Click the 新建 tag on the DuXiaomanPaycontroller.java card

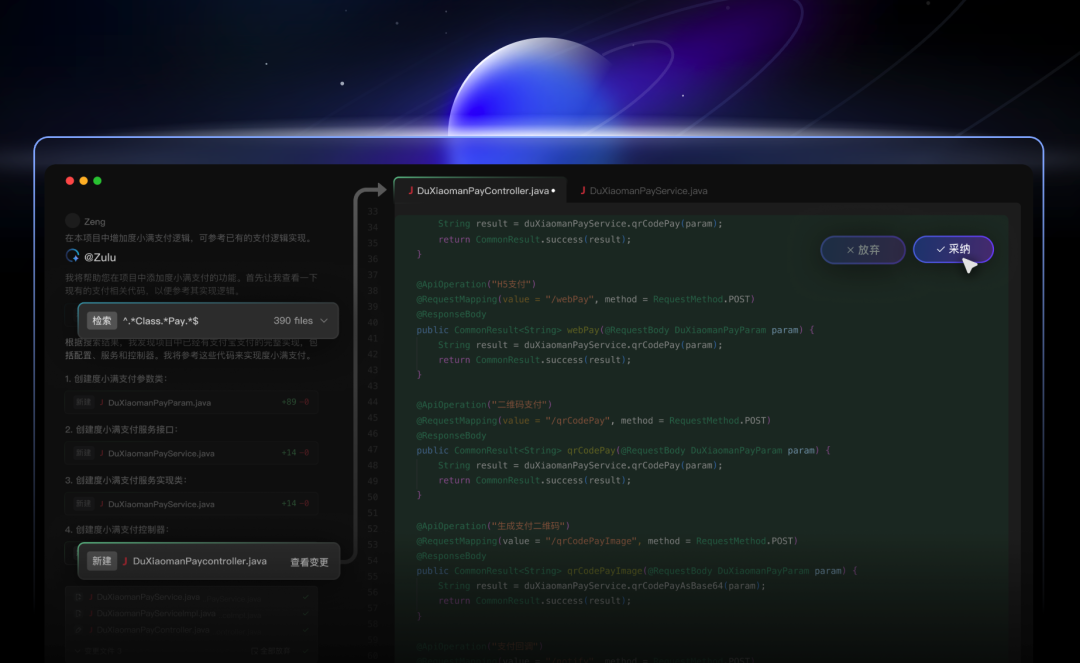pyautogui.click(x=102, y=561)
